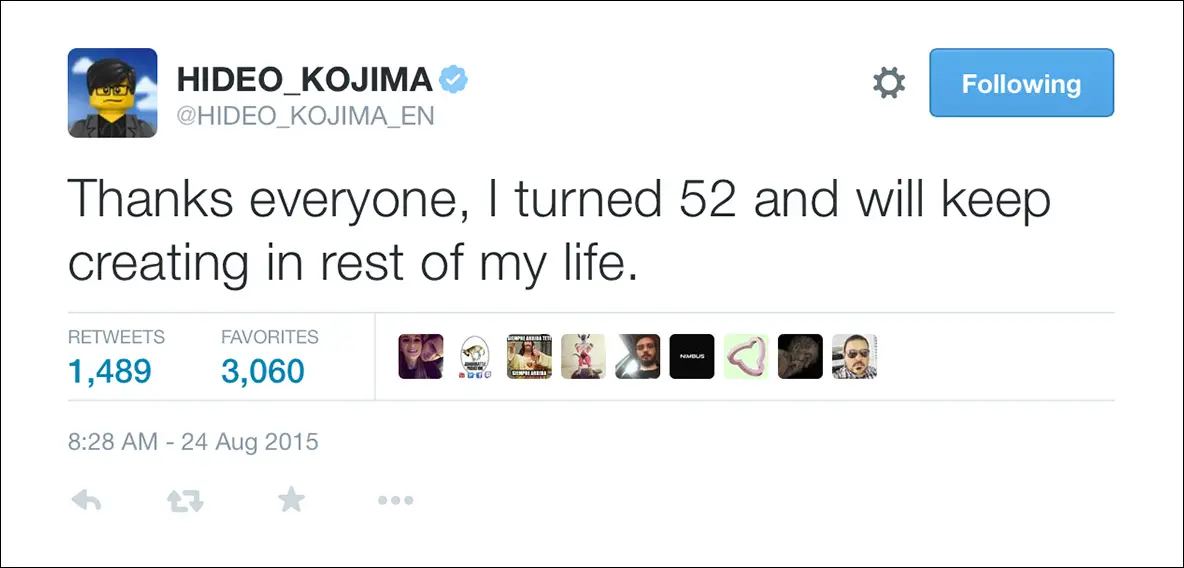This screenshot has width=1184, height=568.
Task: Click the reply arrow icon
Action: tap(87, 501)
